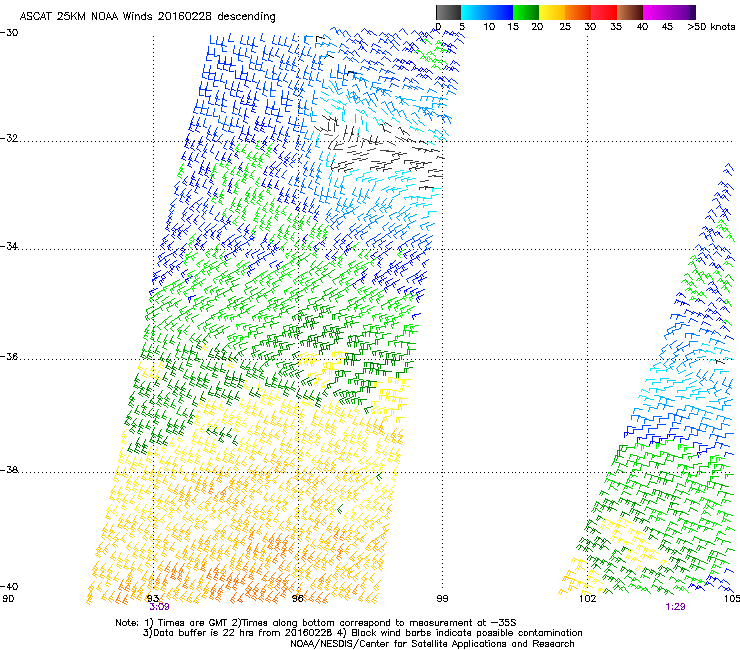Click the NOAA/NESDIS credit line

pyautogui.click(x=432, y=644)
